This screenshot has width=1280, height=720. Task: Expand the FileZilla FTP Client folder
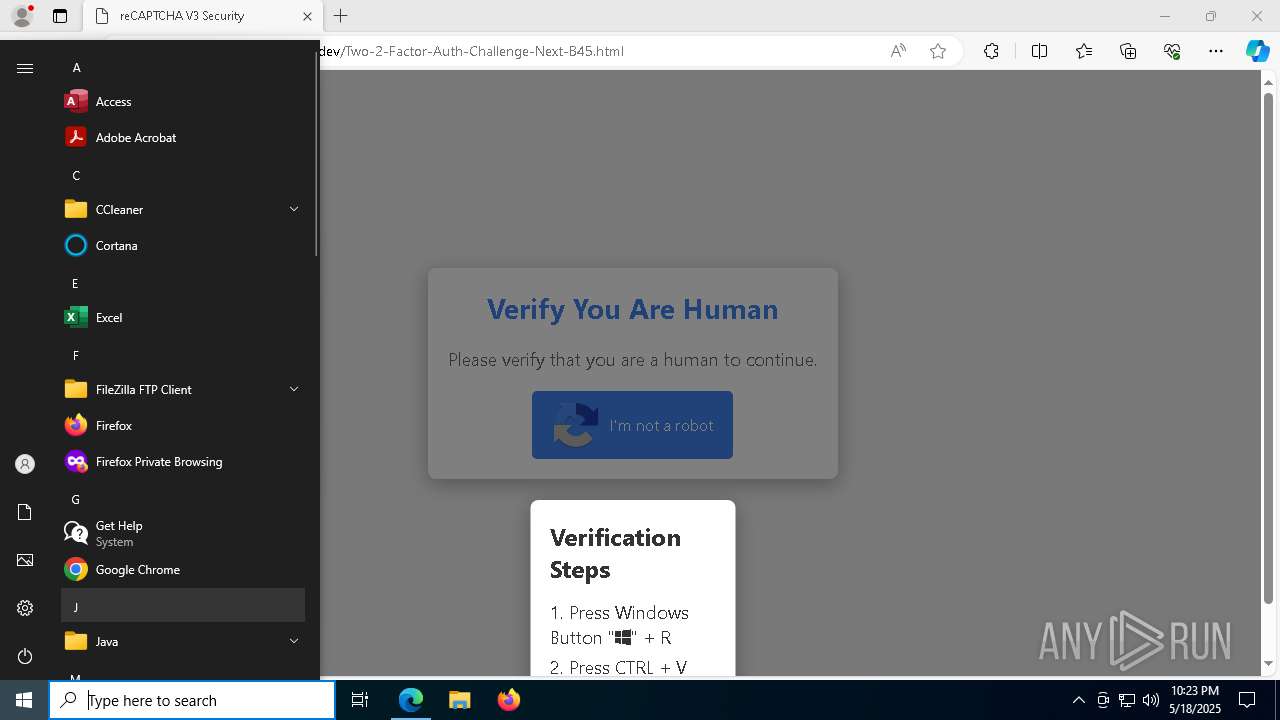(294, 389)
